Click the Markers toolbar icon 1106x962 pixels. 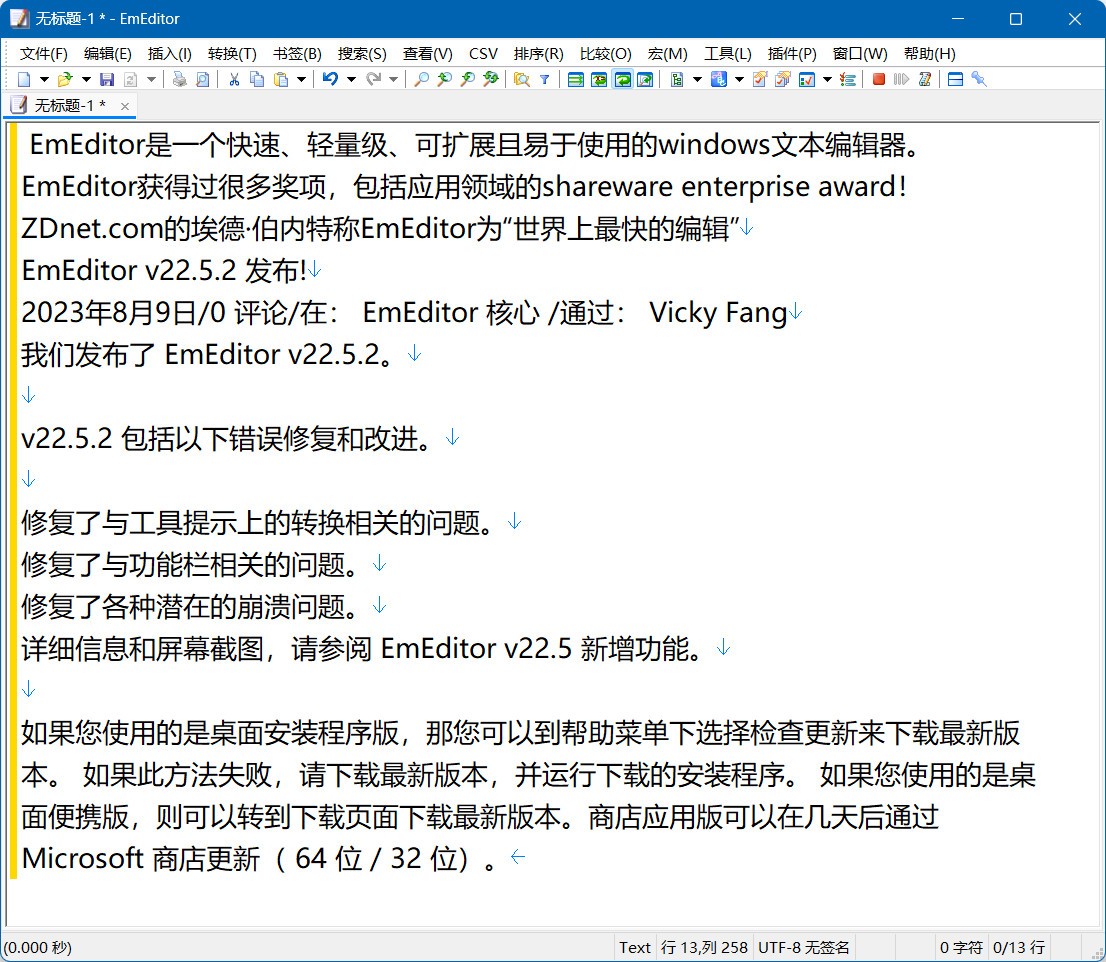click(719, 79)
